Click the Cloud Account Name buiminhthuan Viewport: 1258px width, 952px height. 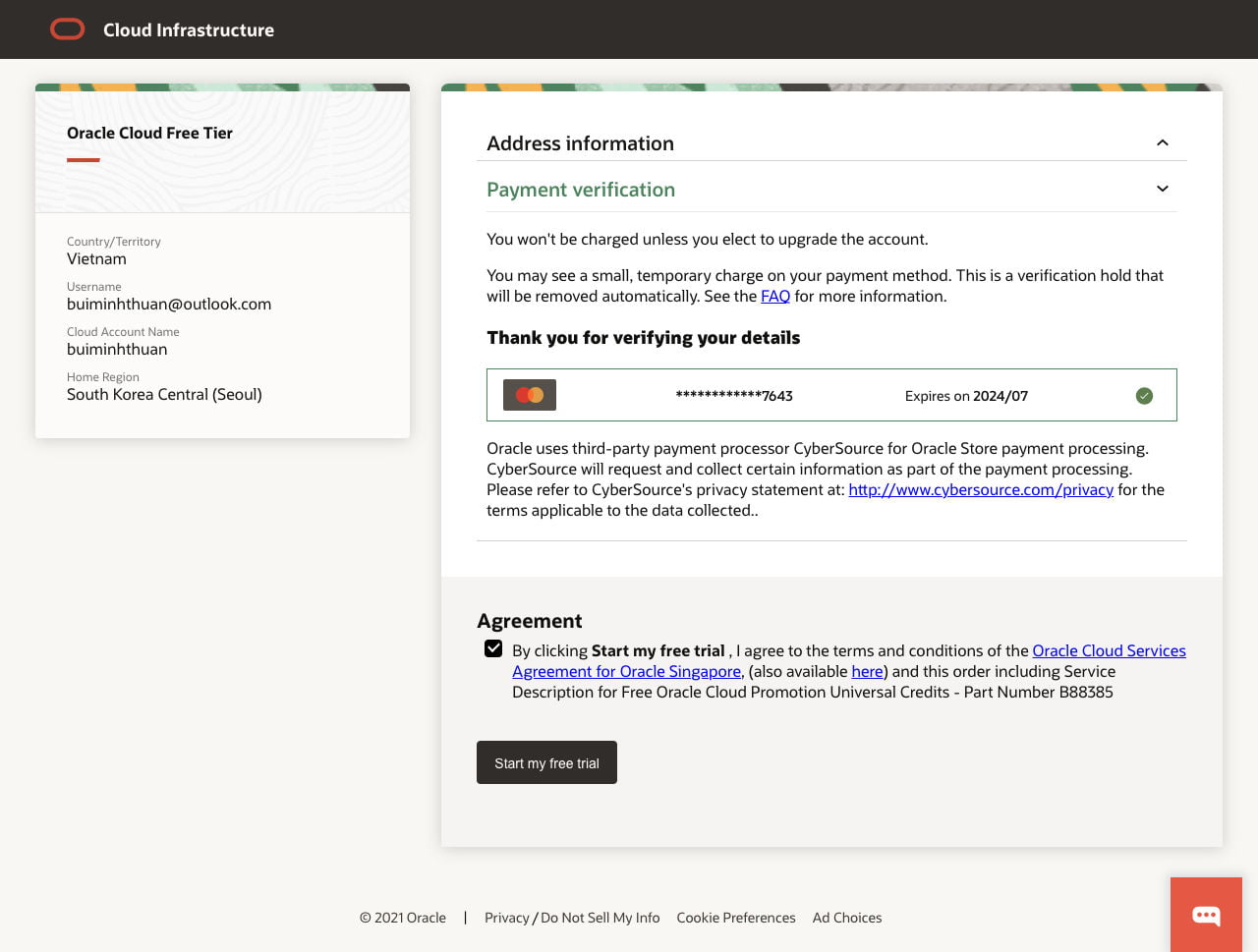tap(117, 350)
